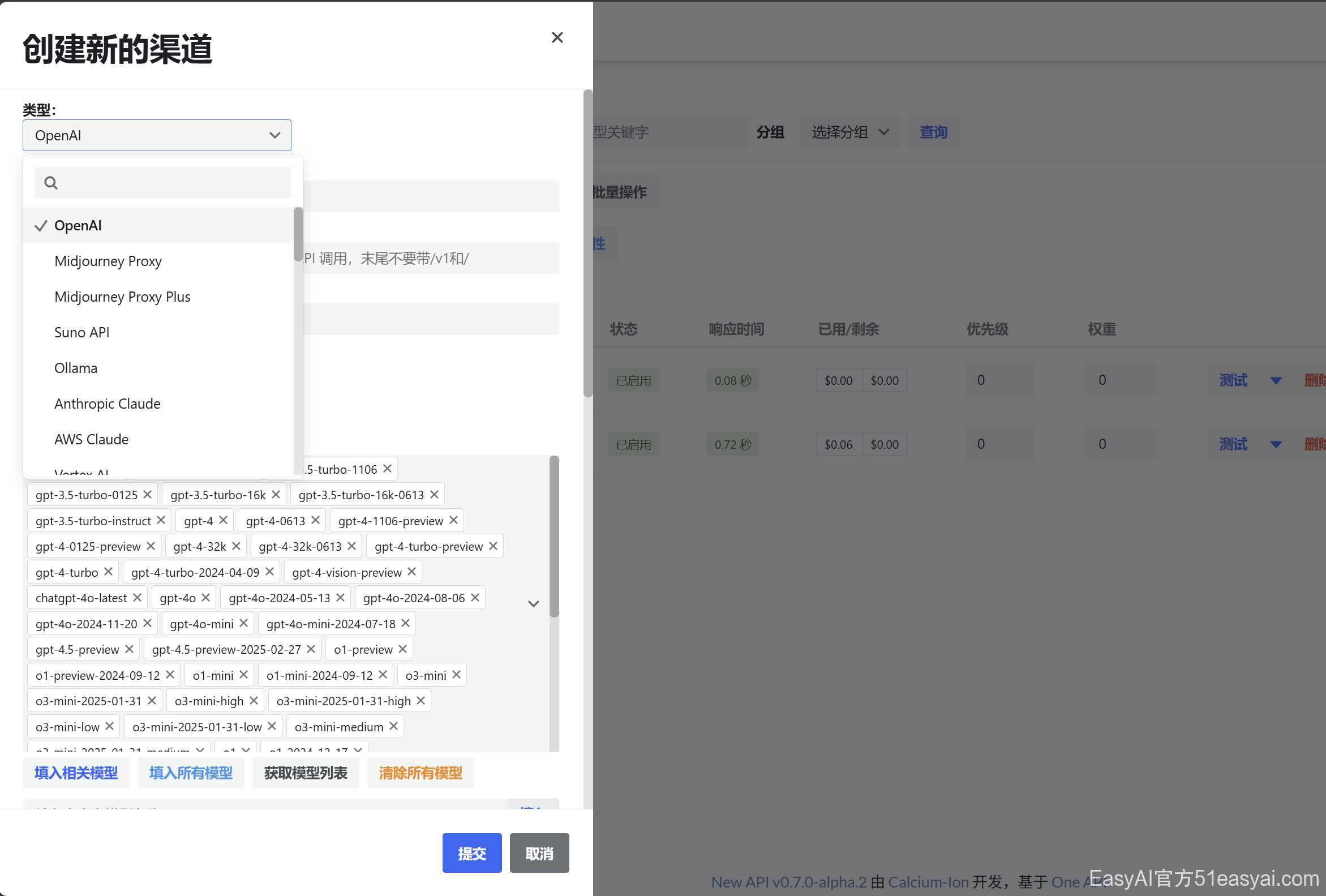Open dropdown arrow next to 测试, 0.72 秒 row
1326x896 pixels.
1276,444
